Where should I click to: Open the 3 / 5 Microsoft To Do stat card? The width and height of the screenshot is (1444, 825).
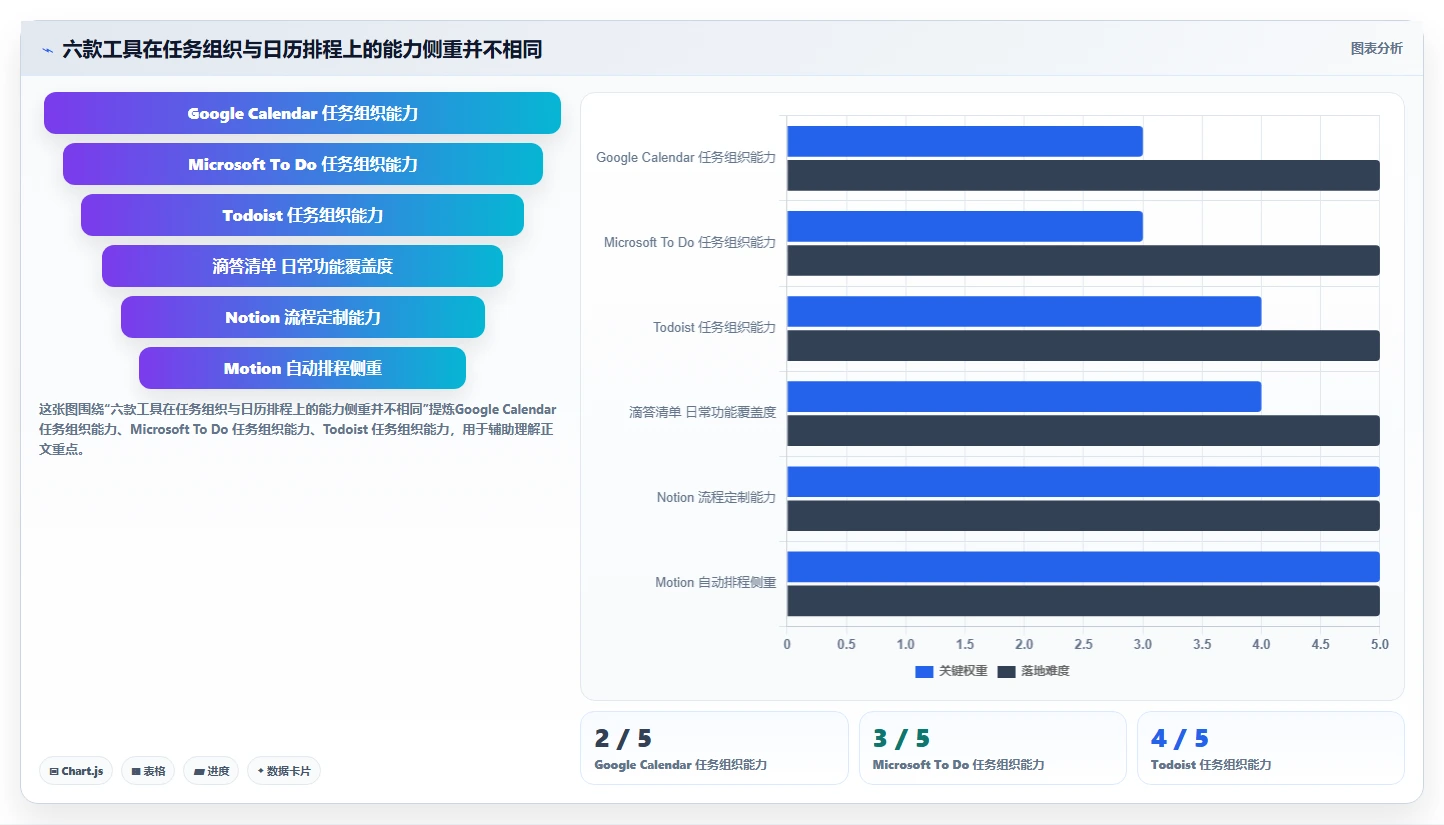point(992,748)
